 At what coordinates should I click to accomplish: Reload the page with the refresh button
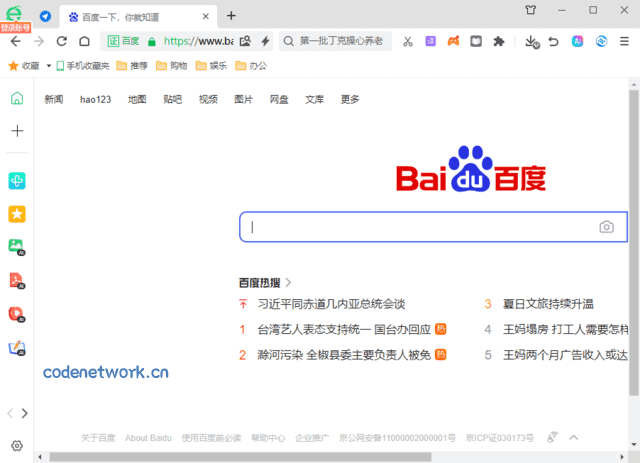tap(61, 41)
